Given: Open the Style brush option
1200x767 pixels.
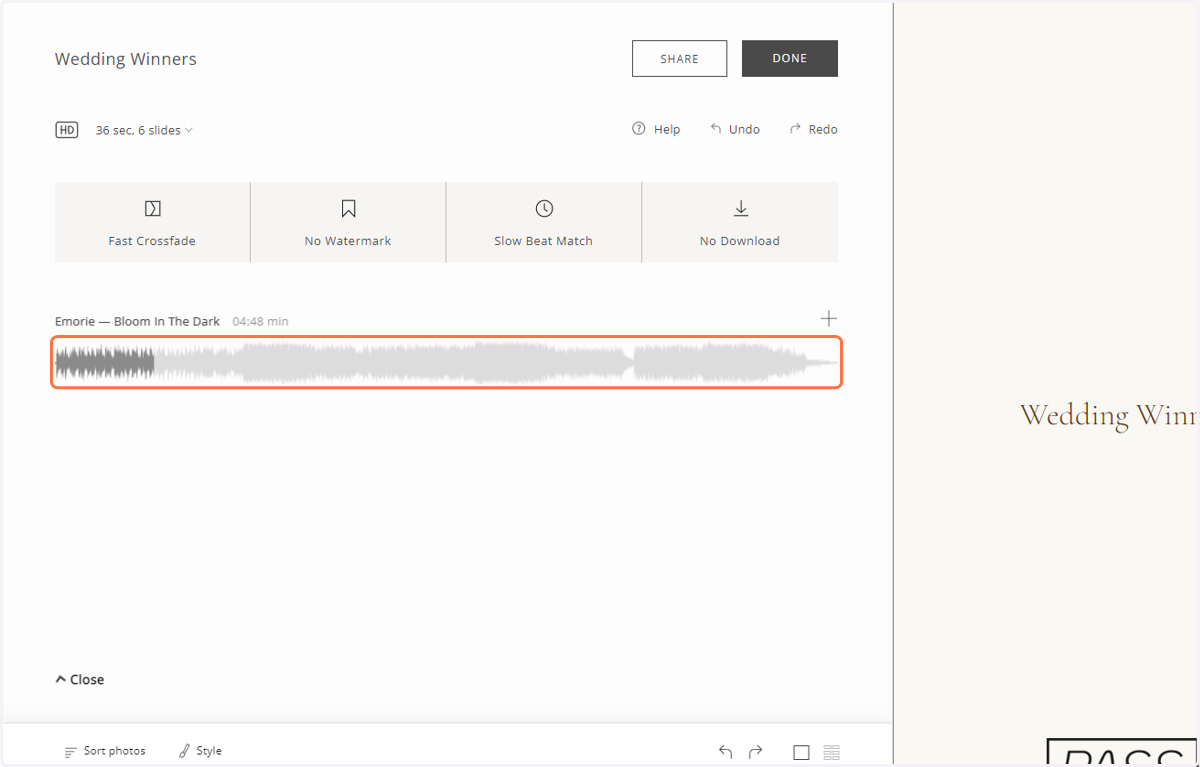Looking at the screenshot, I should pyautogui.click(x=200, y=751).
